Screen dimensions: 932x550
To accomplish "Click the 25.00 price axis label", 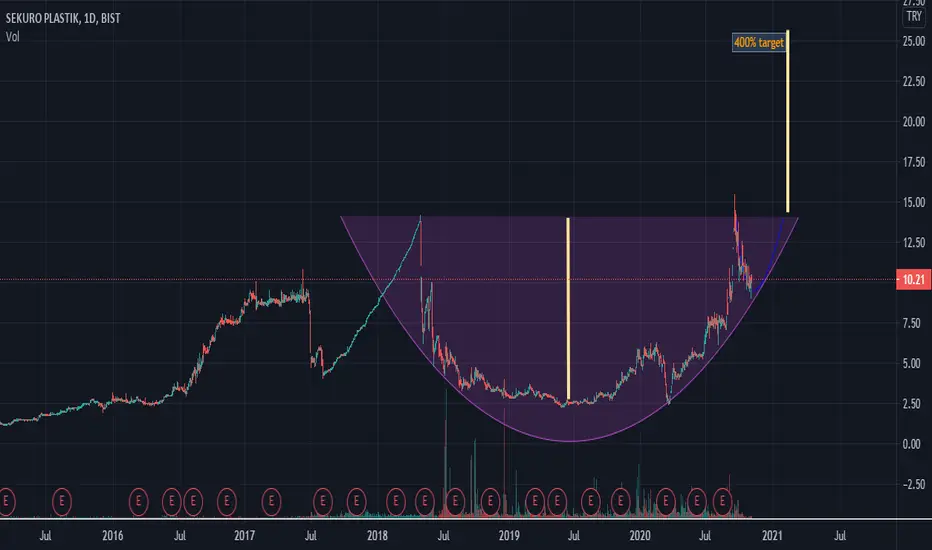I will 914,41.
